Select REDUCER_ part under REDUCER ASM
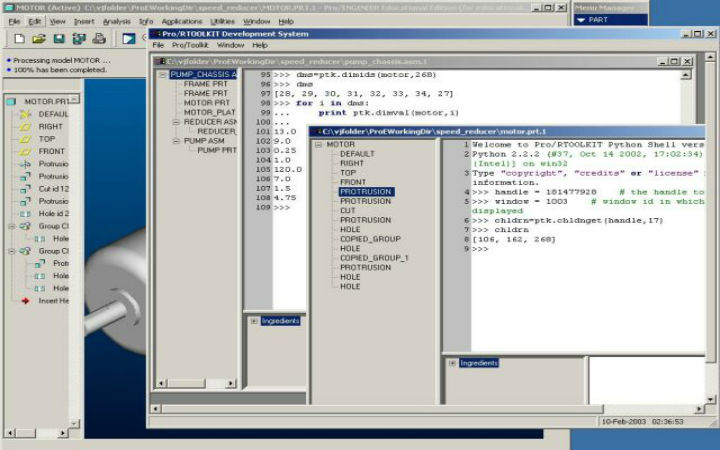The width and height of the screenshot is (720, 450). pyautogui.click(x=217, y=131)
